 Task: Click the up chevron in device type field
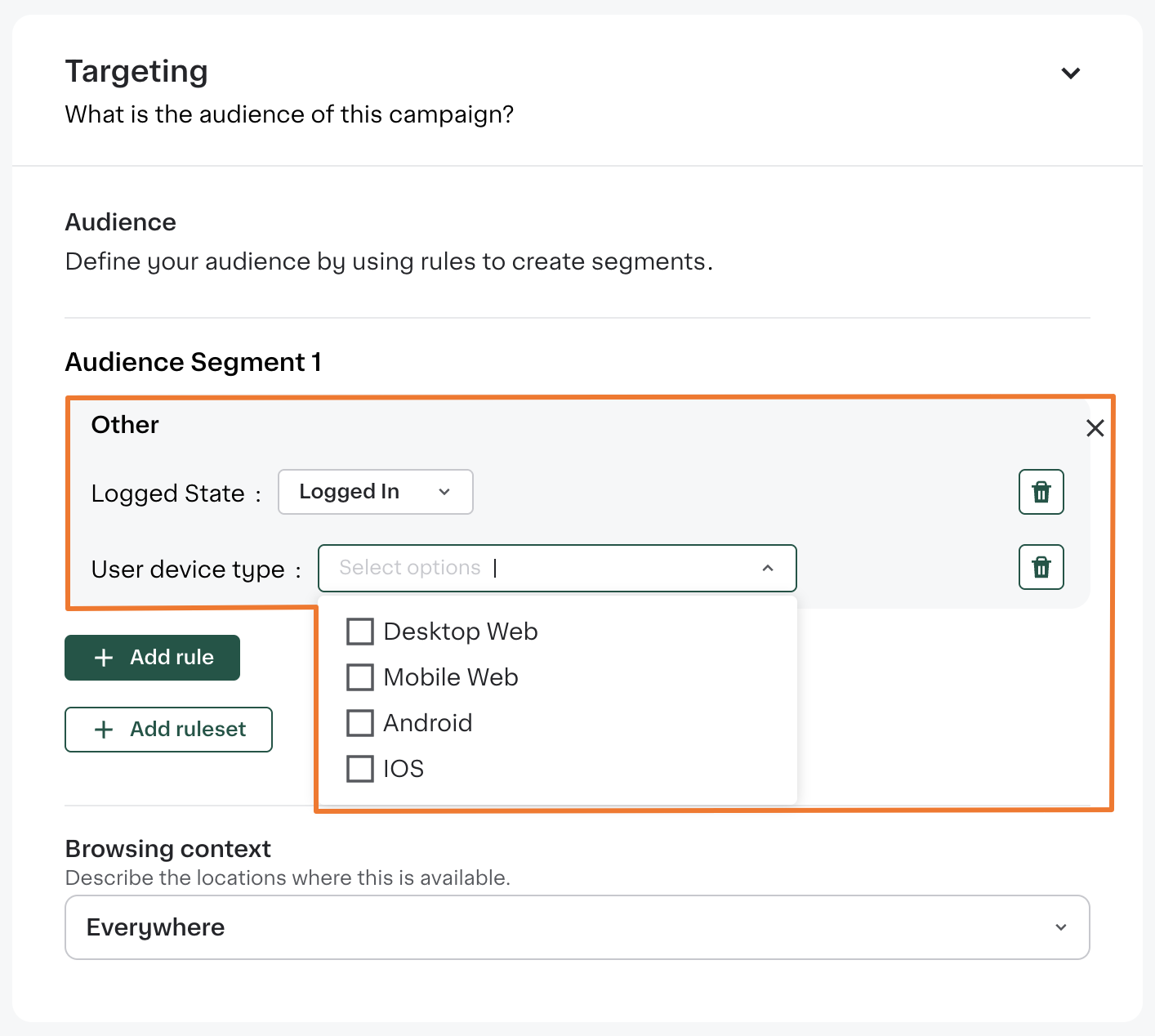767,568
